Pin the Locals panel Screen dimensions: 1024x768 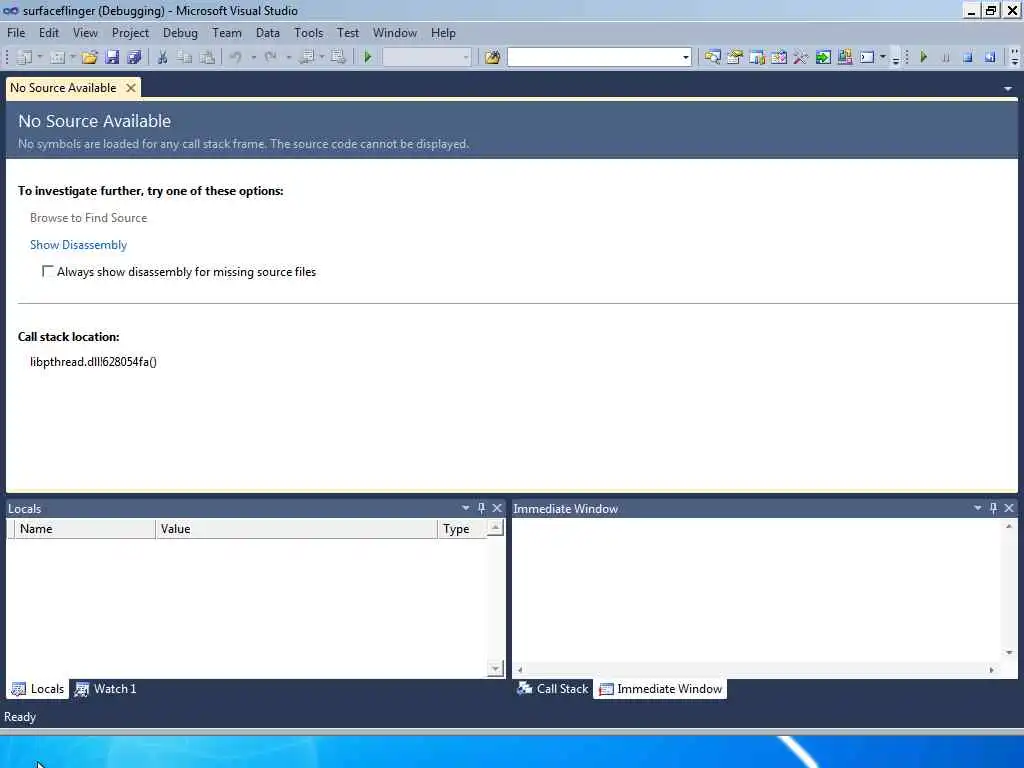click(481, 508)
